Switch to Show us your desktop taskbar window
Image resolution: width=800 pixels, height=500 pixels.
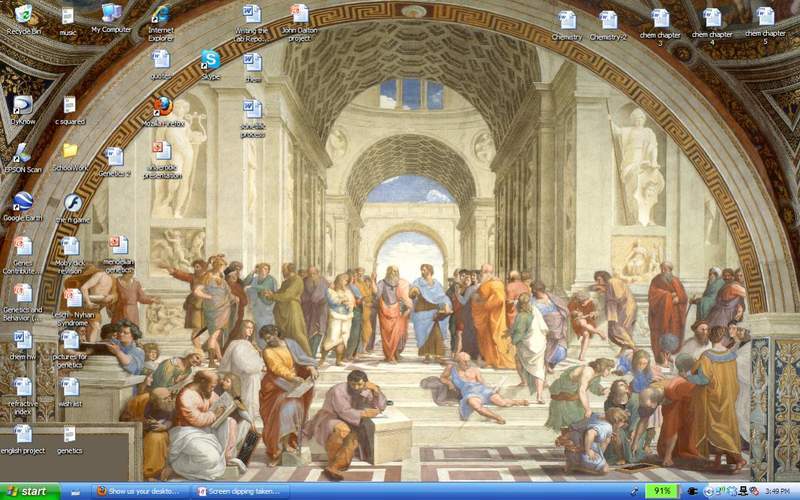coord(139,491)
